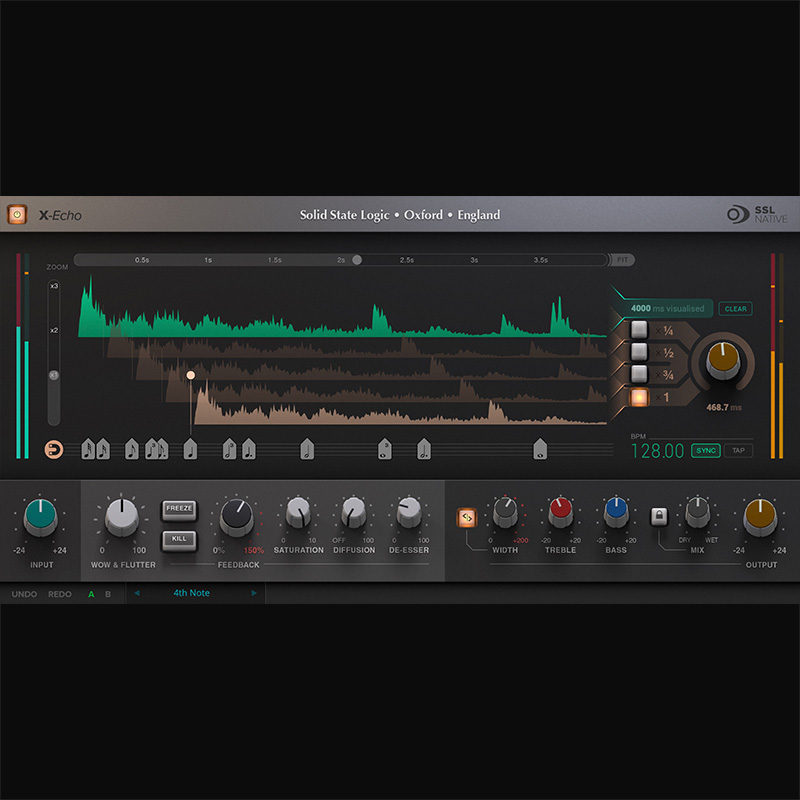The width and height of the screenshot is (800, 800).
Task: Click the red TREBLE knob
Action: 561,513
